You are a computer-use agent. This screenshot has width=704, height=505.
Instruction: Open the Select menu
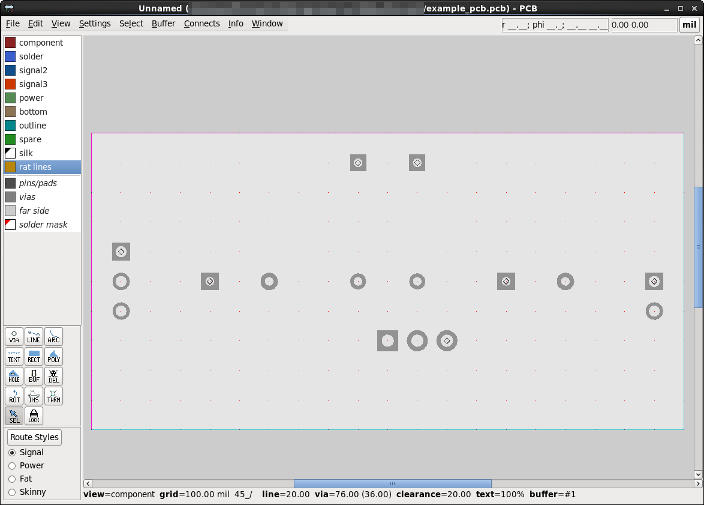(x=131, y=23)
